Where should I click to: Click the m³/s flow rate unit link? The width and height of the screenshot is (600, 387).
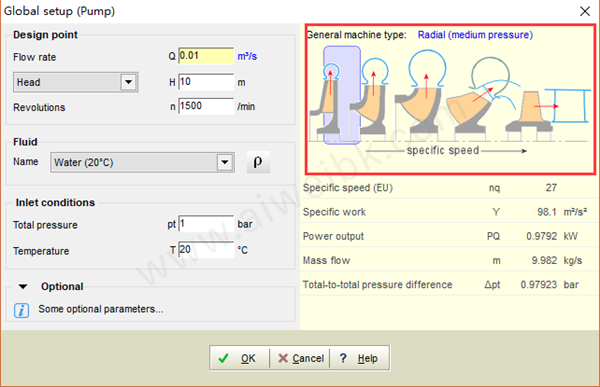pos(247,56)
